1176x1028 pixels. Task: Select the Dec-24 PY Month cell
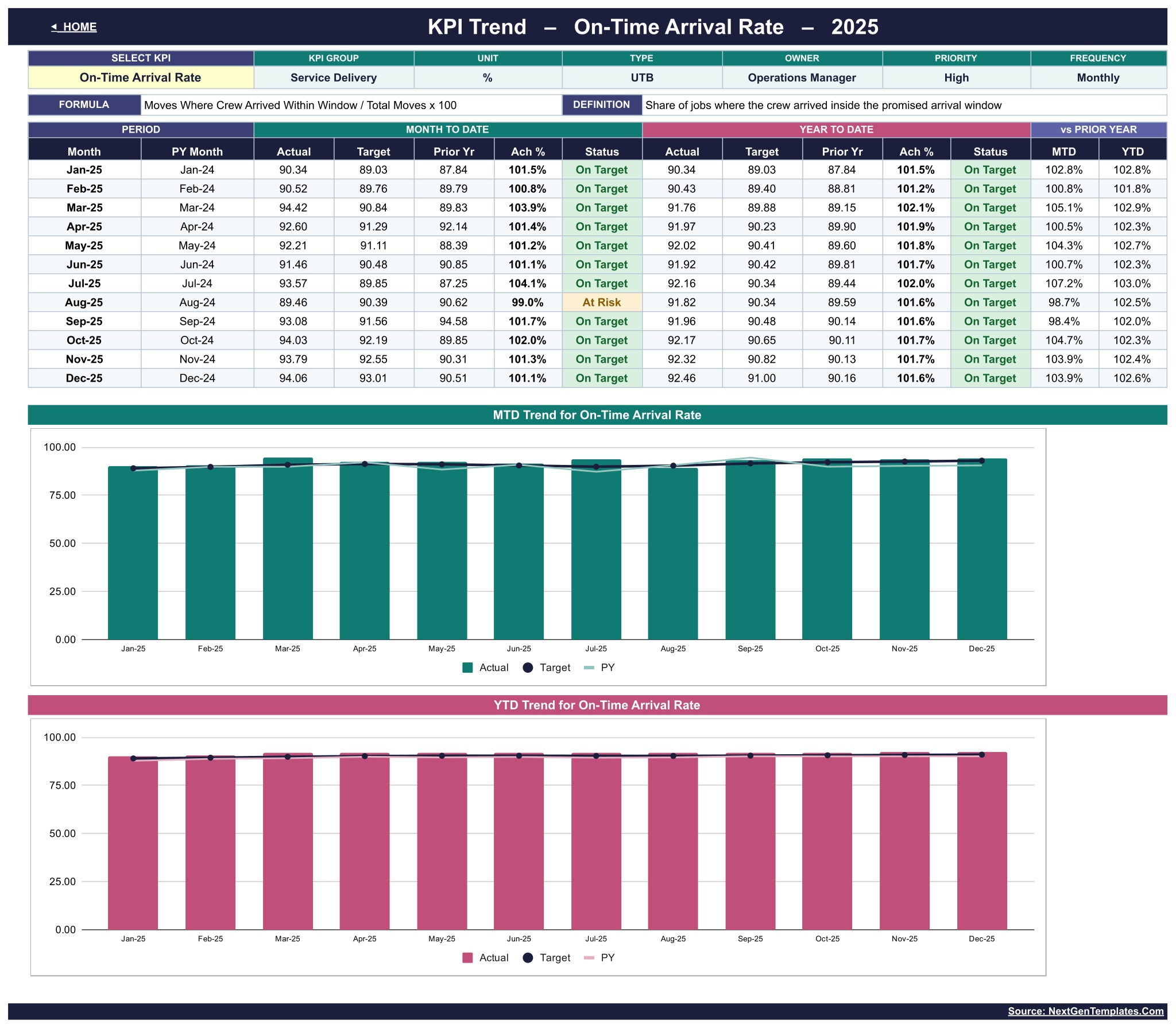pyautogui.click(x=197, y=378)
